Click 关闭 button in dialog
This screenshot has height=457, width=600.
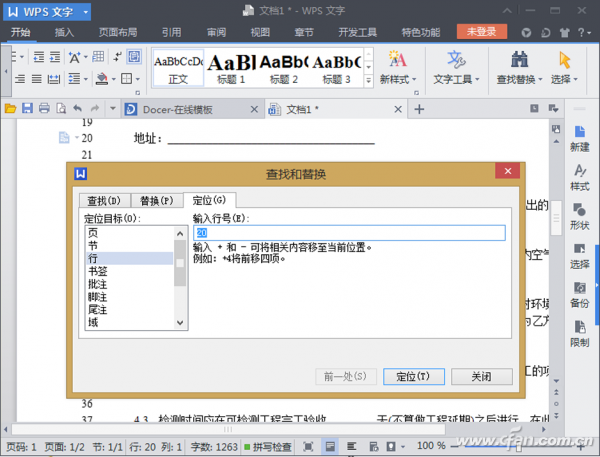[x=482, y=377]
